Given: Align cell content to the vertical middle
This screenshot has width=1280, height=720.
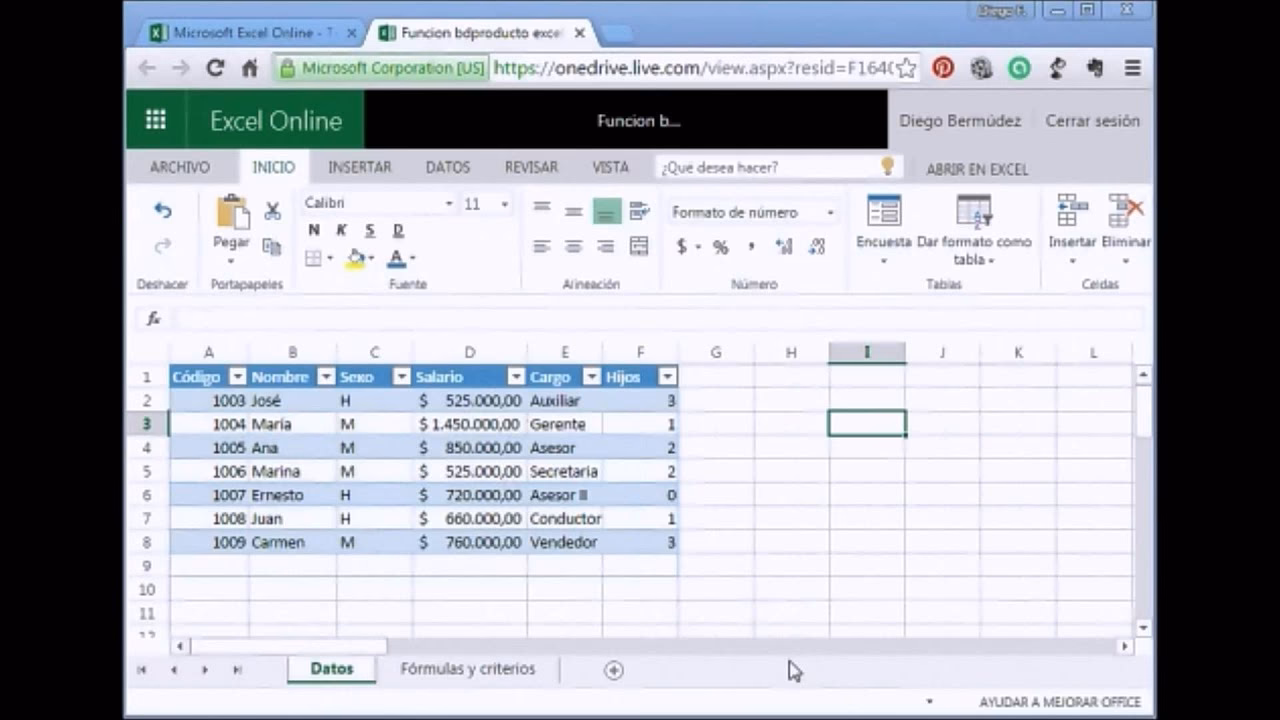Looking at the screenshot, I should tap(574, 210).
